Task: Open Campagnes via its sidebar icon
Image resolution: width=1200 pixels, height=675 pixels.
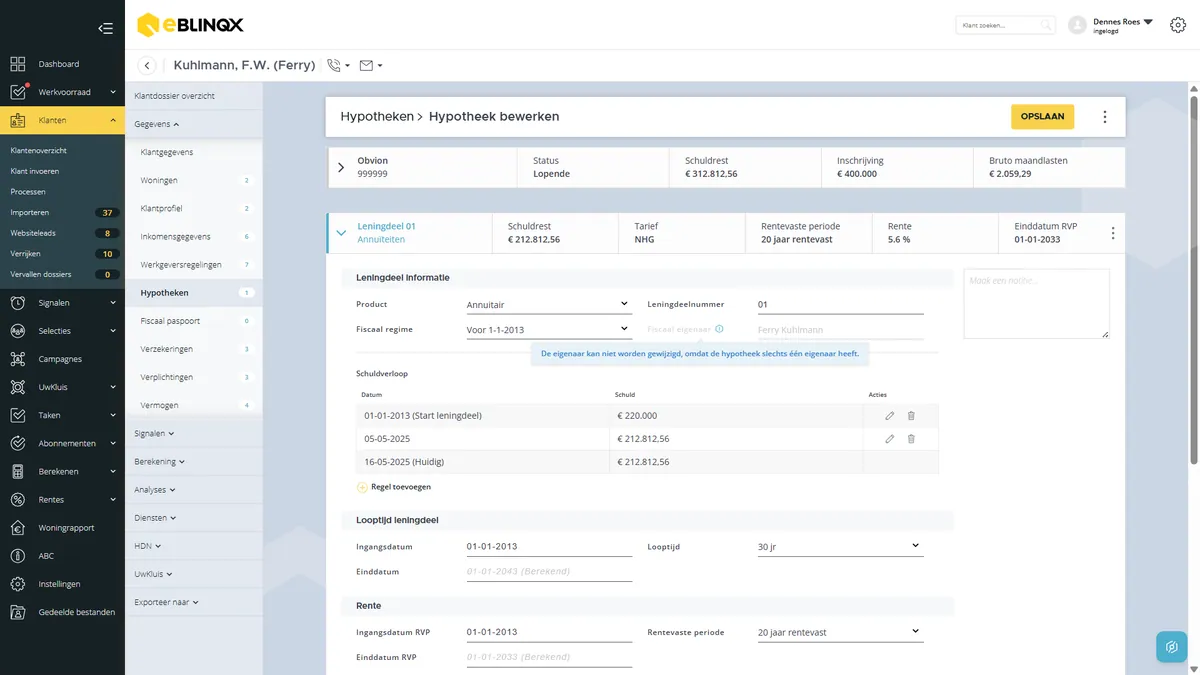Action: 18,359
